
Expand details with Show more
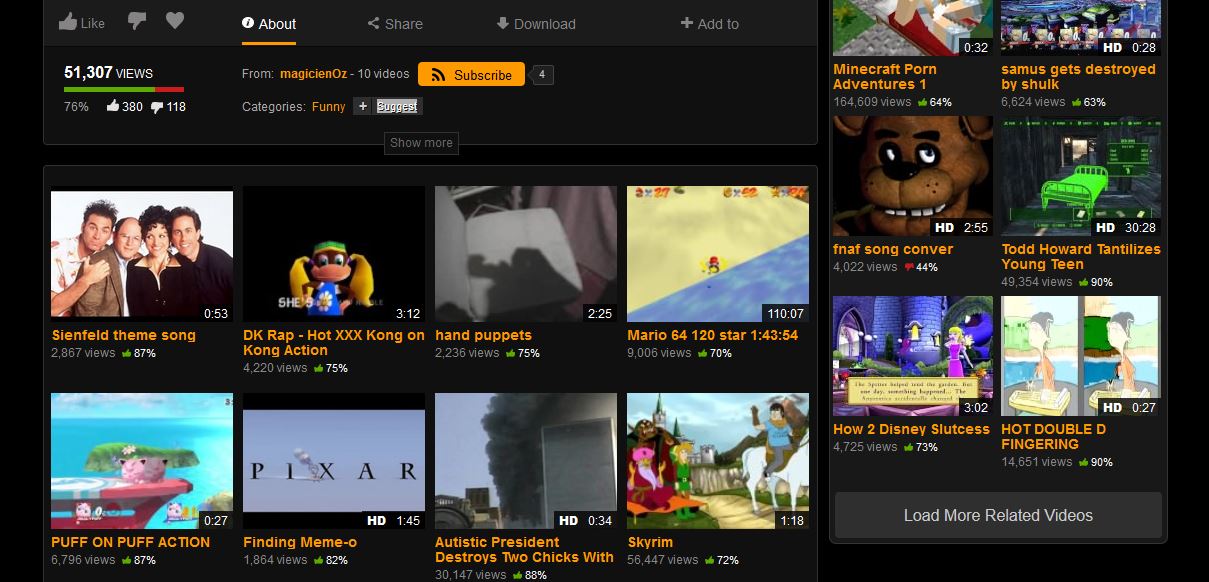coord(421,143)
